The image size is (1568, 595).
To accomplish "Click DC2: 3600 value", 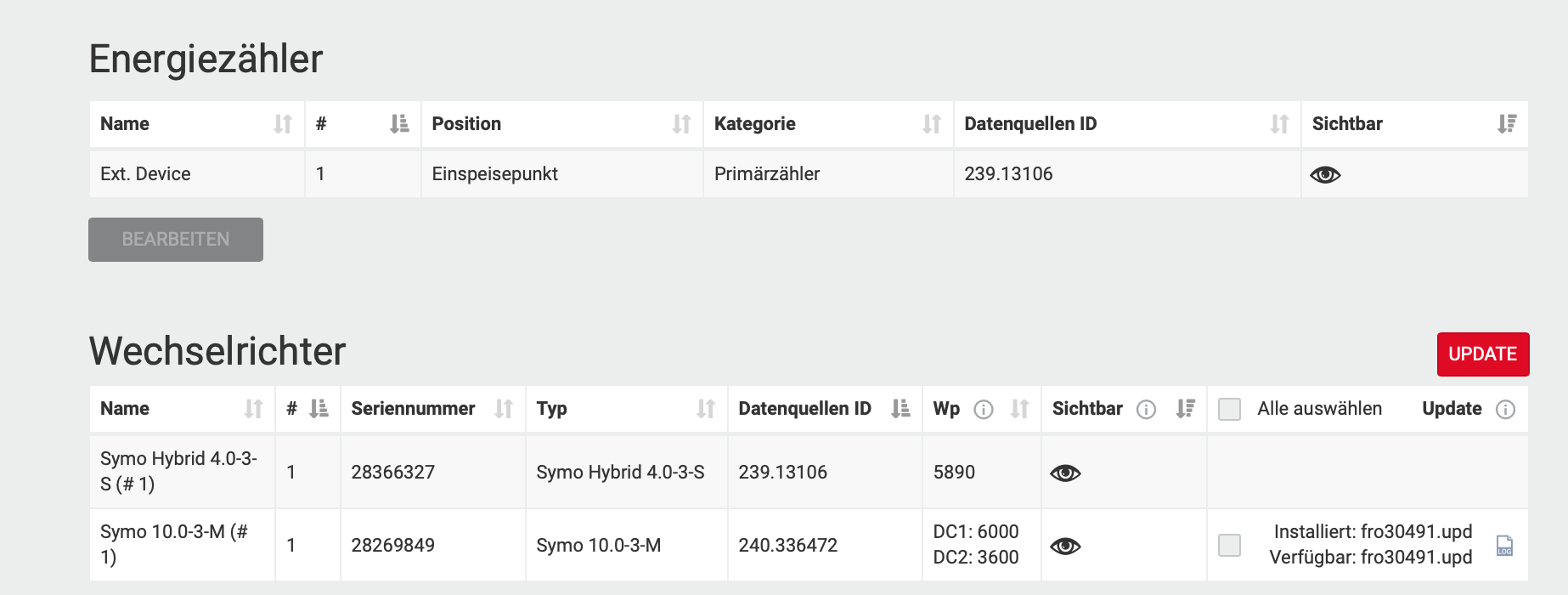I will coord(976,558).
